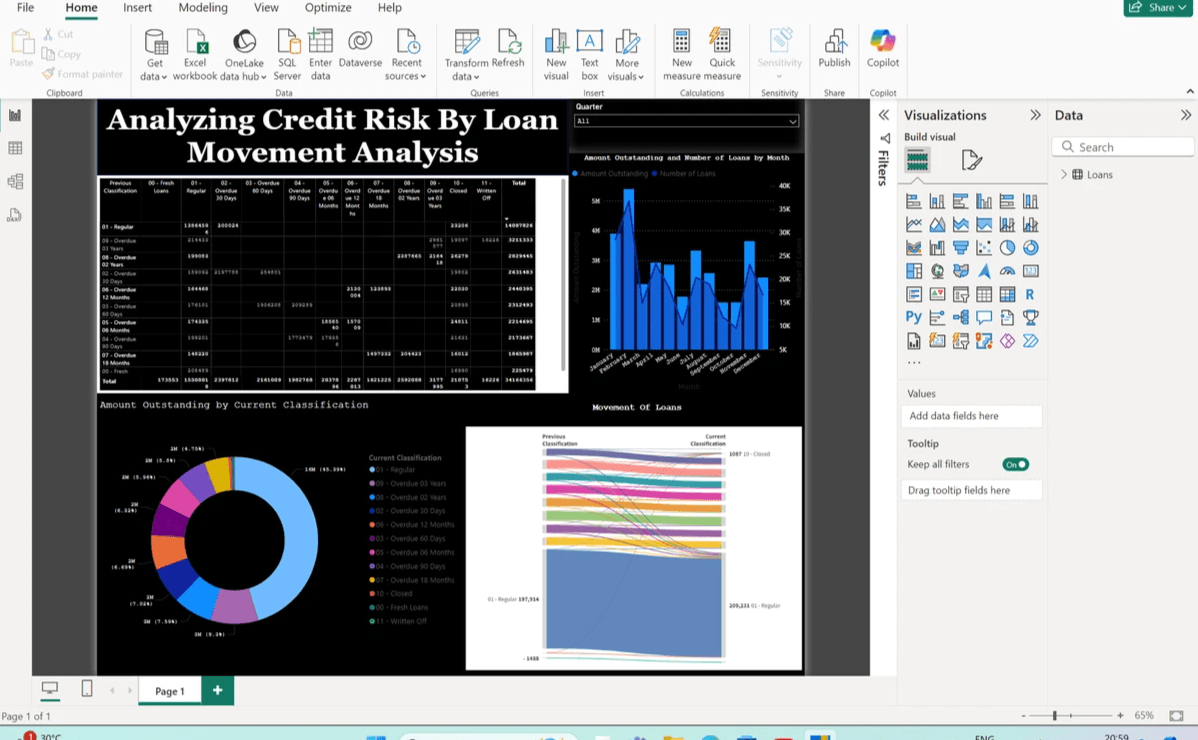
Task: Click the Refresh button
Action: pos(508,48)
